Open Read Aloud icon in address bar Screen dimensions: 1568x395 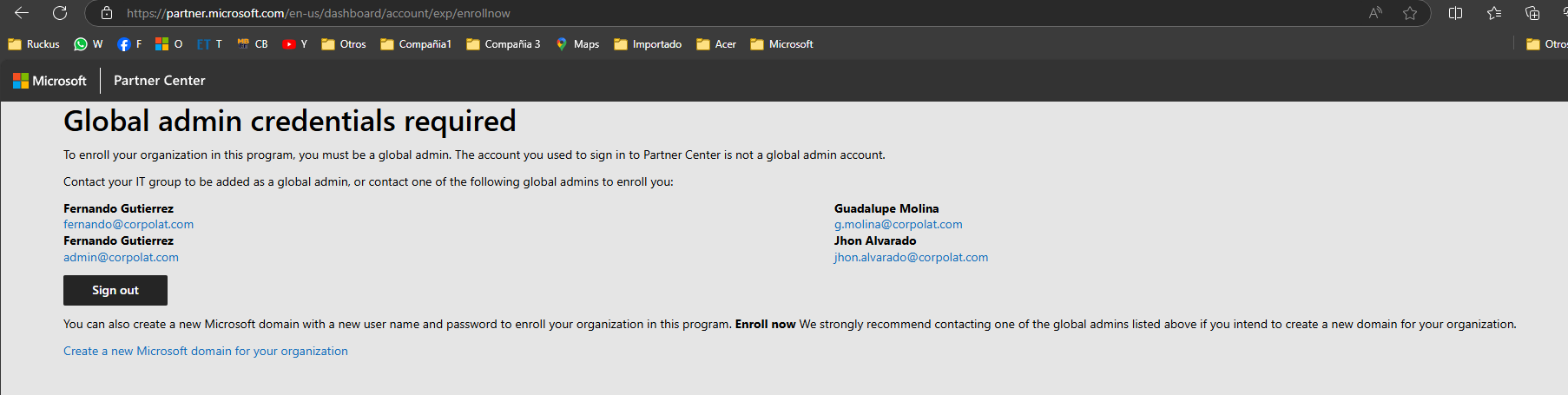(1375, 13)
